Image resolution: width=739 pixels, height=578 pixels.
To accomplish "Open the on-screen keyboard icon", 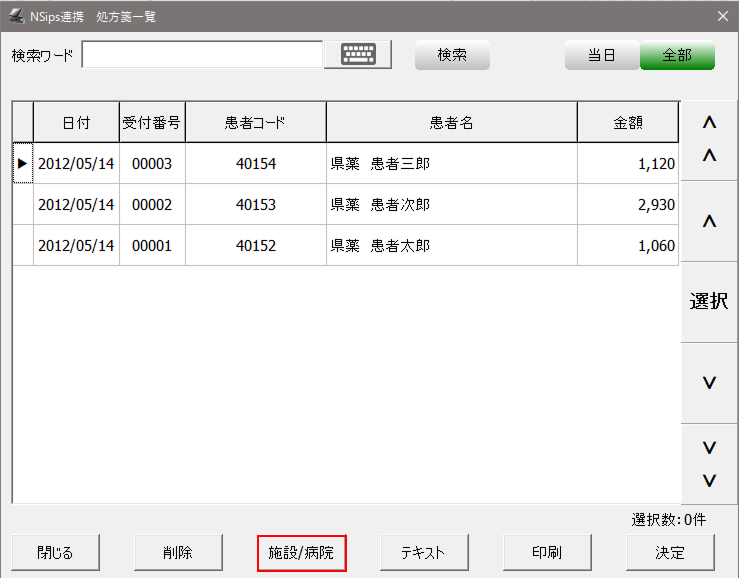I will click(357, 55).
